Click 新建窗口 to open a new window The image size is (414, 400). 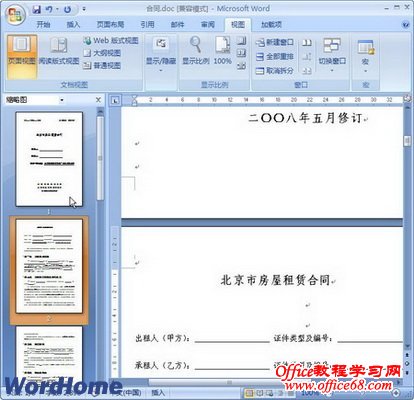click(x=275, y=42)
